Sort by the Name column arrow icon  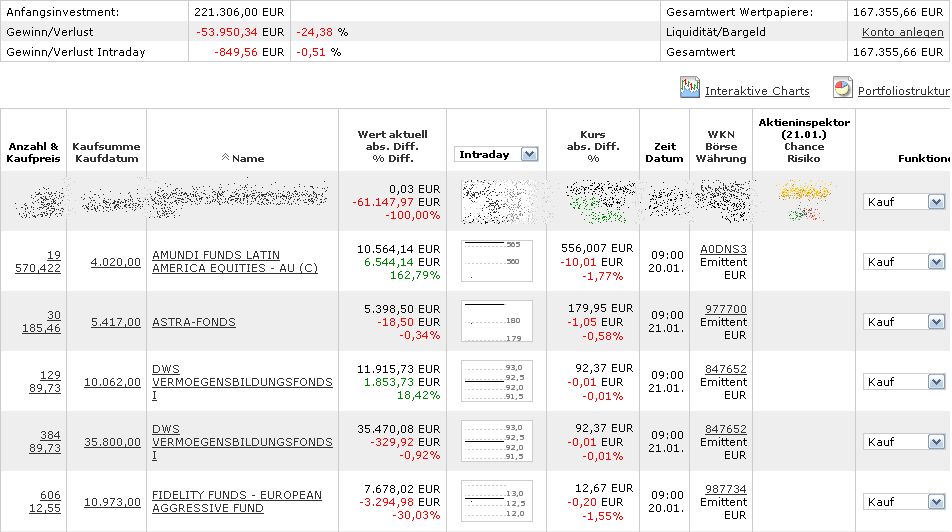coord(225,157)
